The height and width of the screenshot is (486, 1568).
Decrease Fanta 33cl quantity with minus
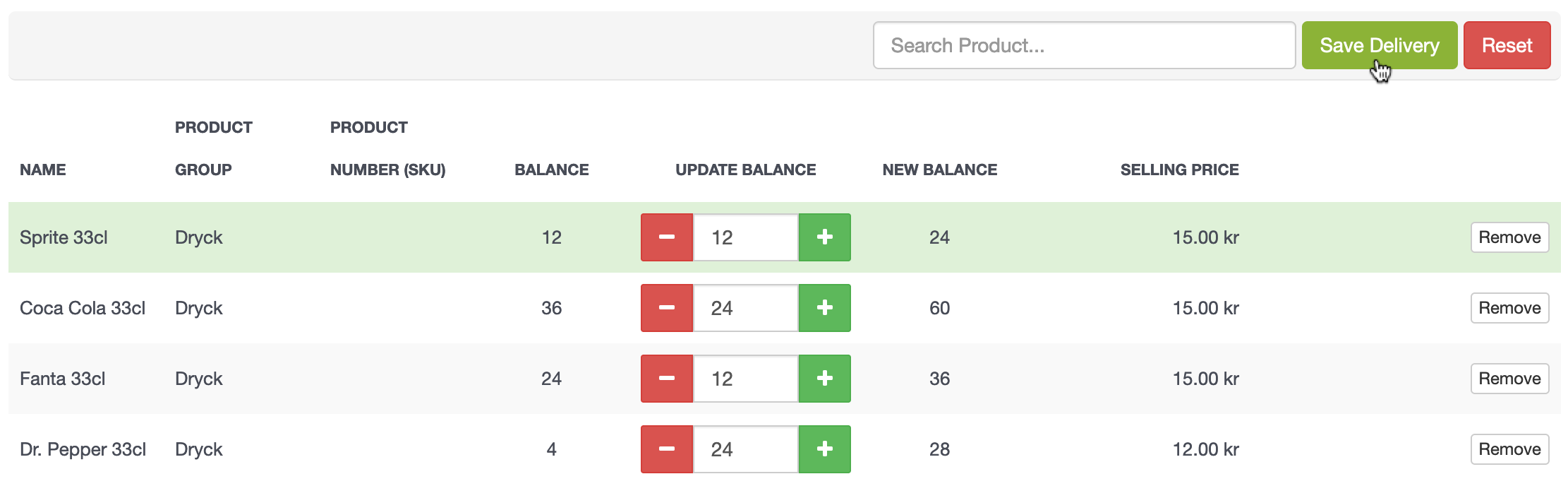coord(667,379)
